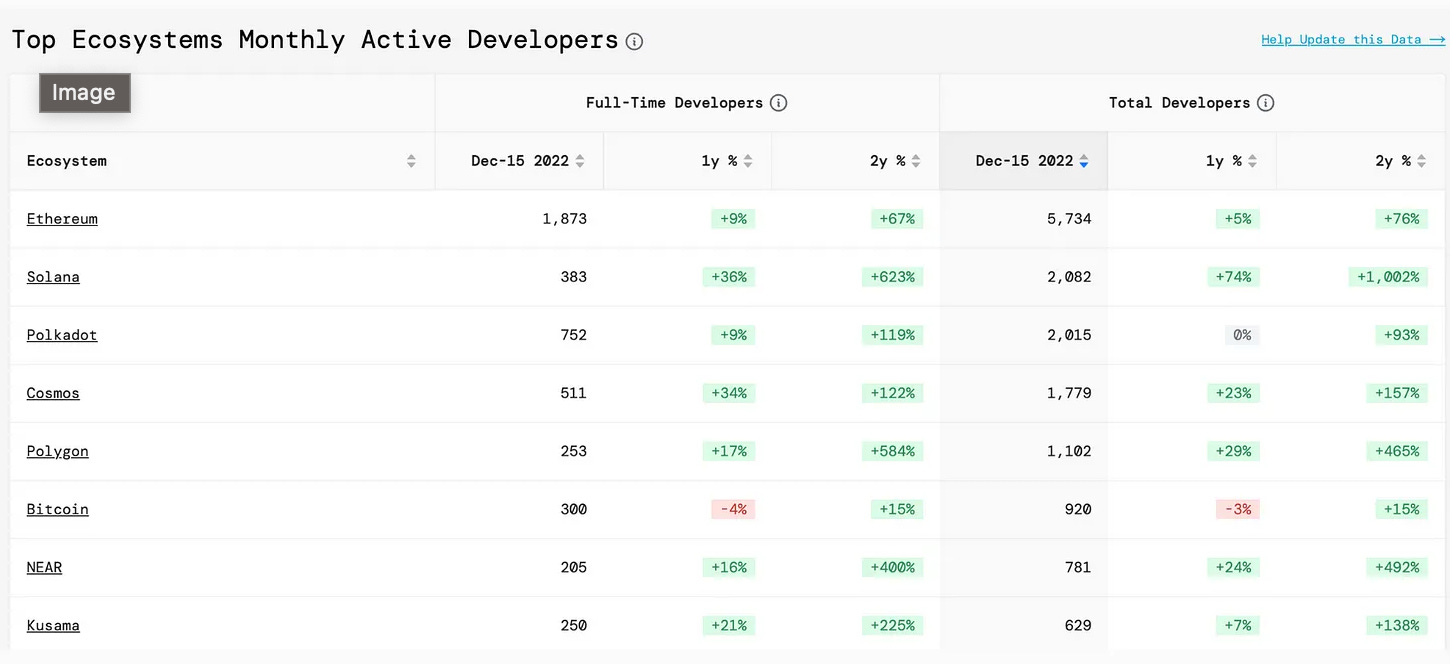This screenshot has width=1452, height=664.
Task: Select Polkadot total developers 2,015
Action: (1069, 335)
